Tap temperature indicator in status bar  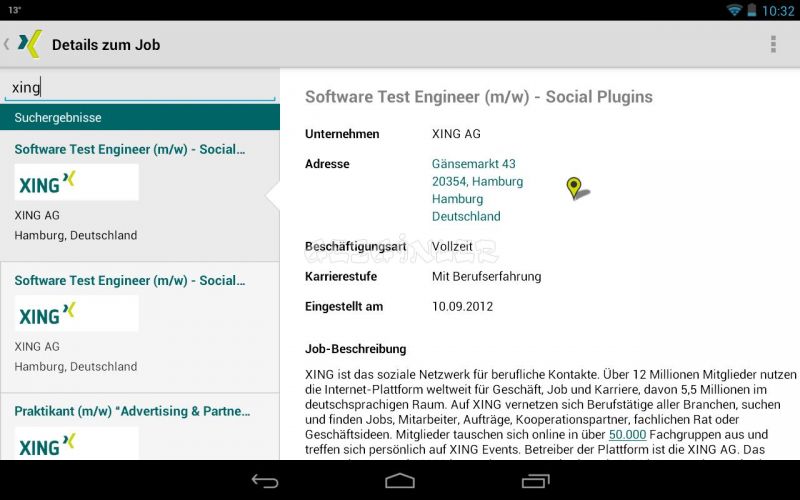tap(14, 10)
